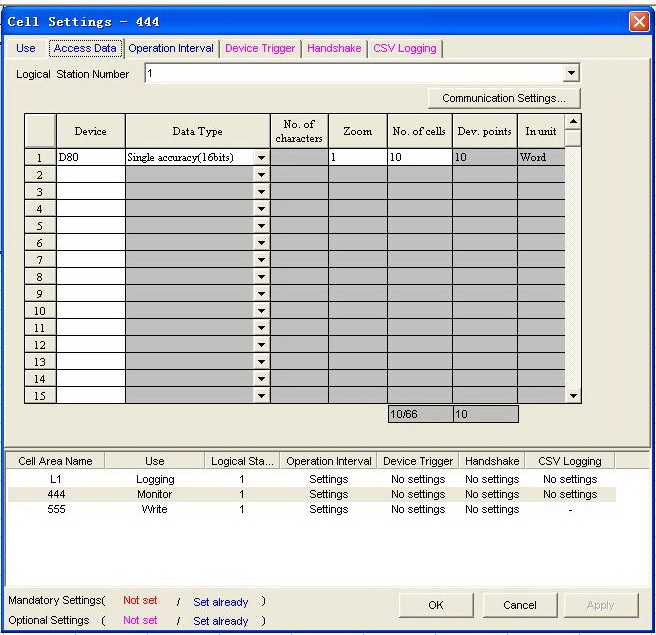Open Data Type dropdown in row 1
Viewport: 656px width, 635px height.
261,158
